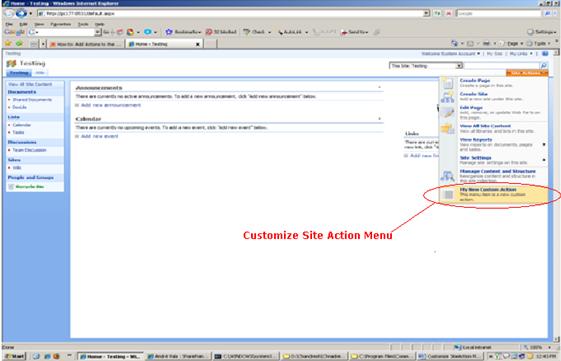Click the Add new announcement link
The width and height of the screenshot is (561, 361).
(111, 105)
